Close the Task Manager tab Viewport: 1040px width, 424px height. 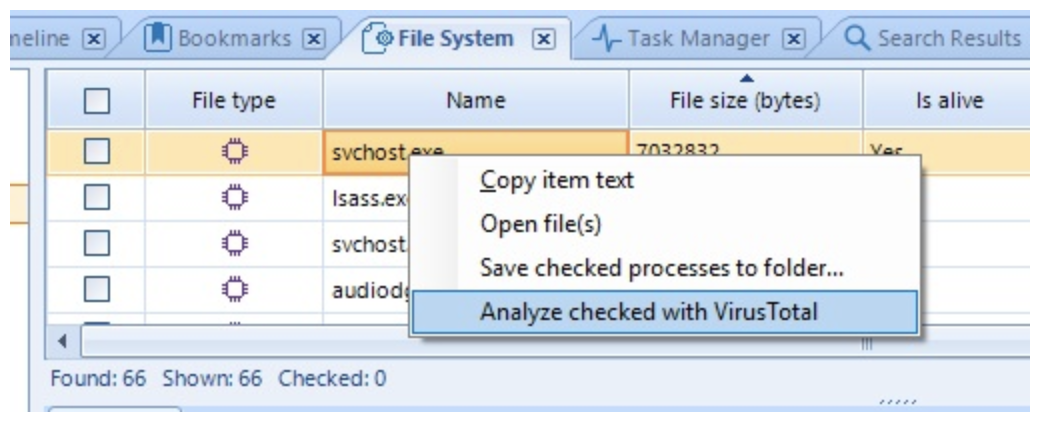coord(793,39)
